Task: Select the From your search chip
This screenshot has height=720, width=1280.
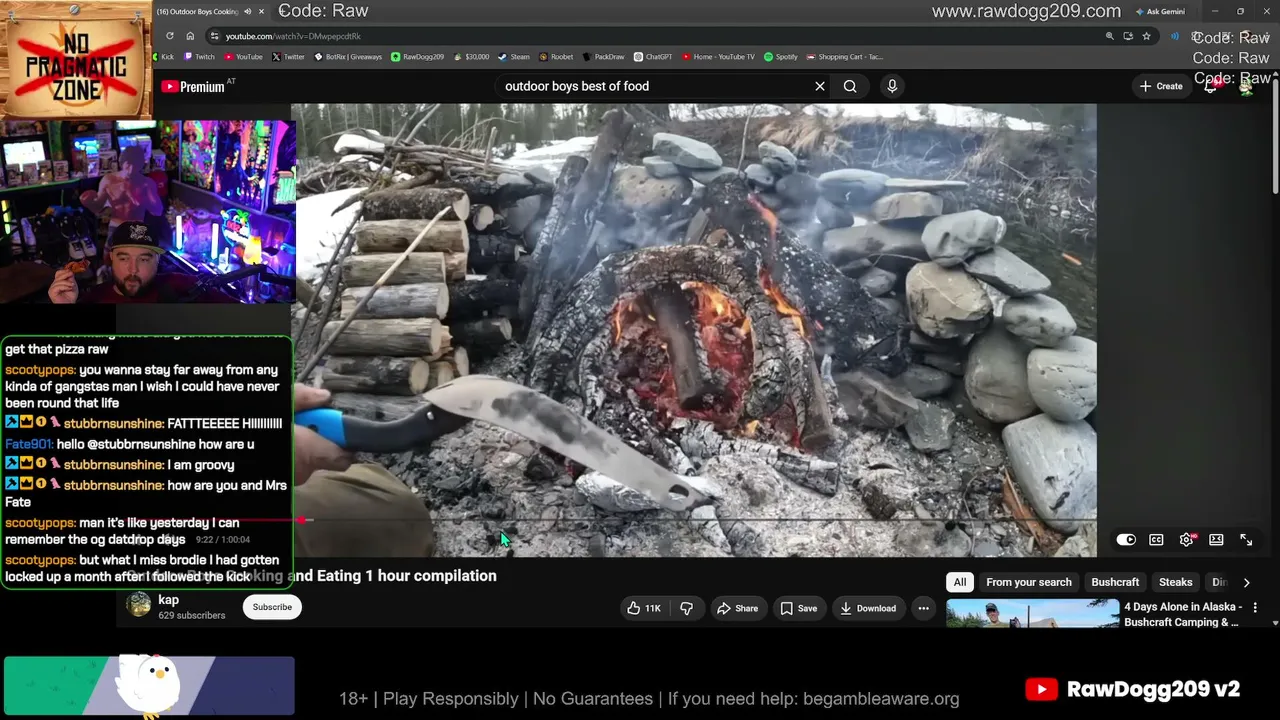Action: tap(1028, 582)
